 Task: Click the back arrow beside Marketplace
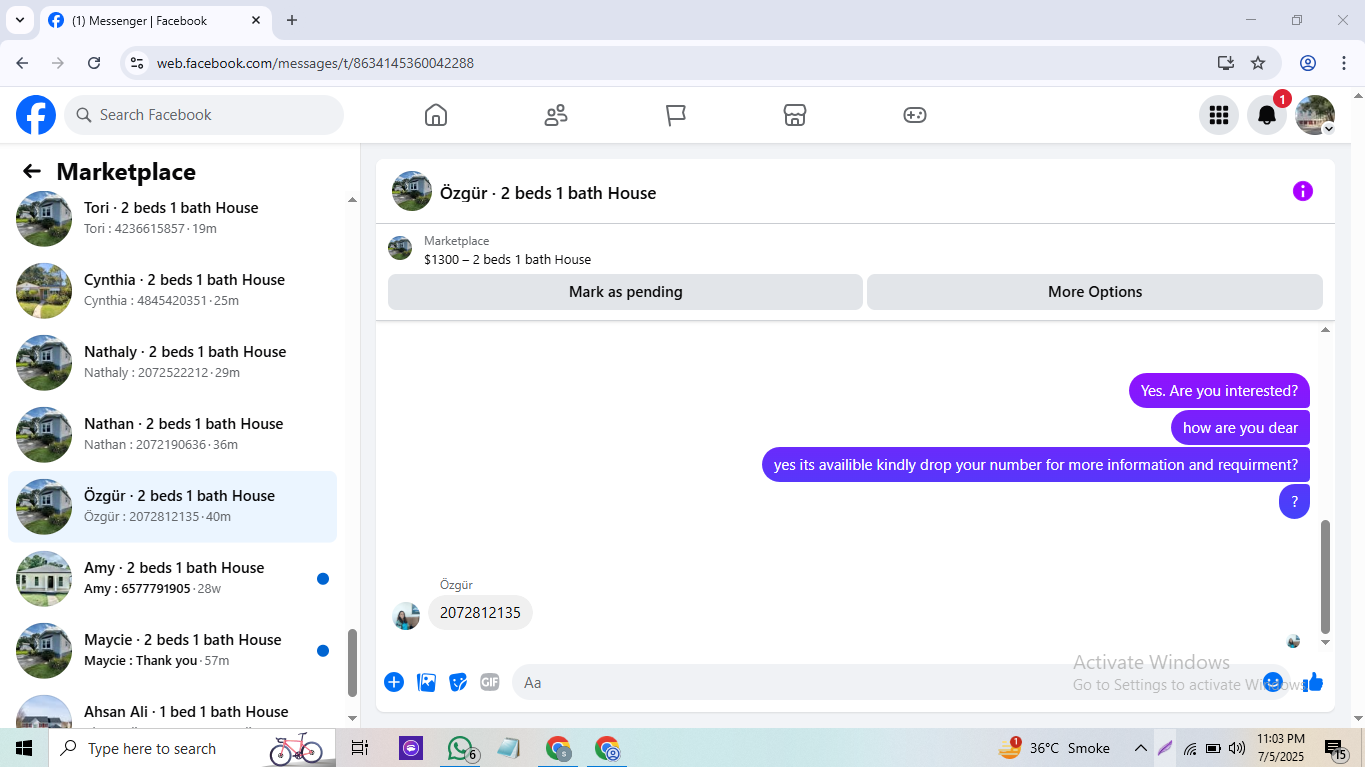[x=32, y=171]
